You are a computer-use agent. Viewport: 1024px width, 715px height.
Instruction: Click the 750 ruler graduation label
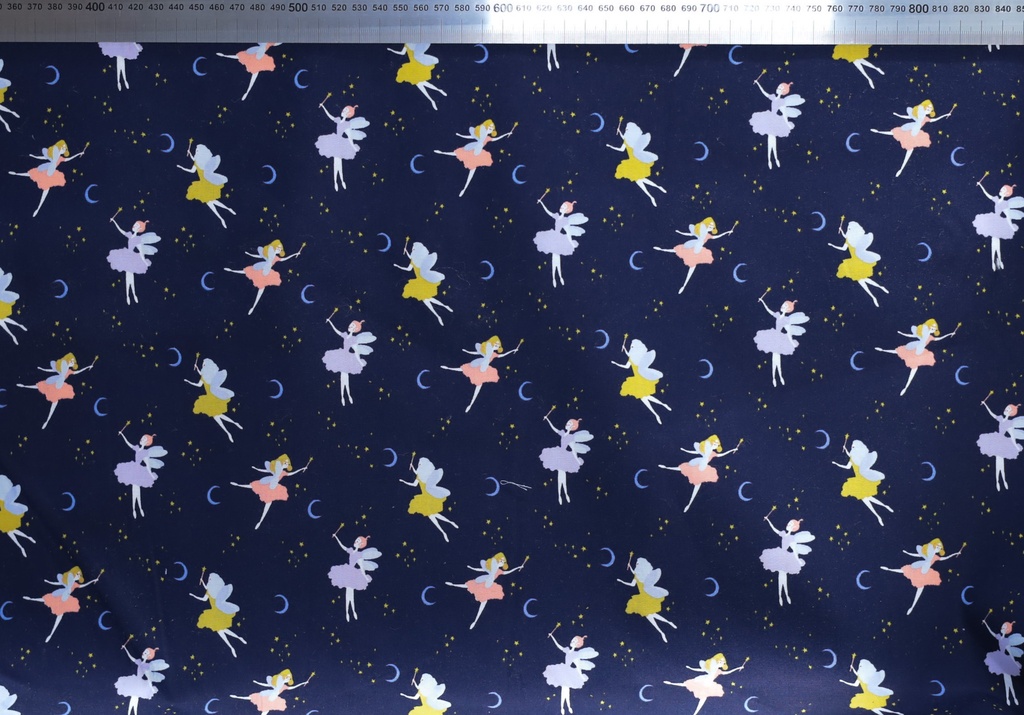814,8
